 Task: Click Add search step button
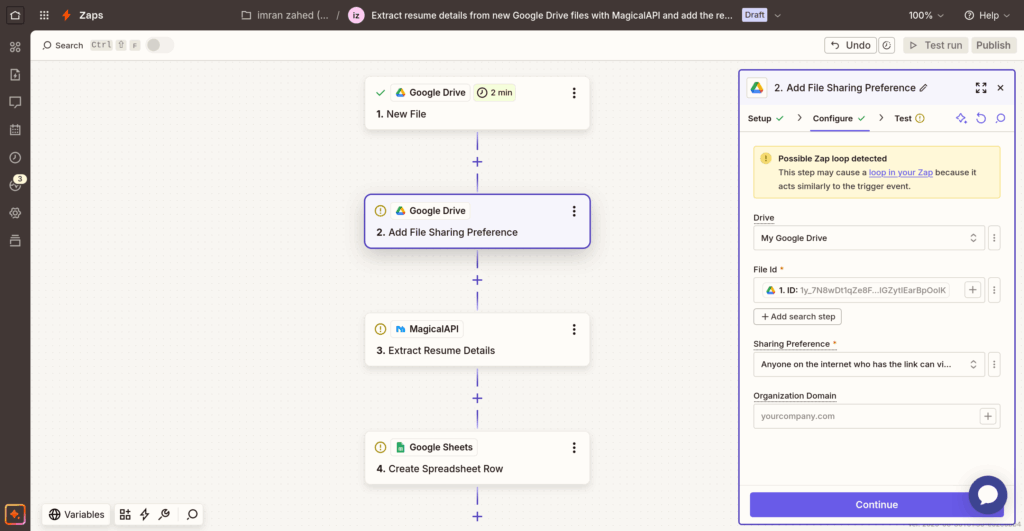797,316
